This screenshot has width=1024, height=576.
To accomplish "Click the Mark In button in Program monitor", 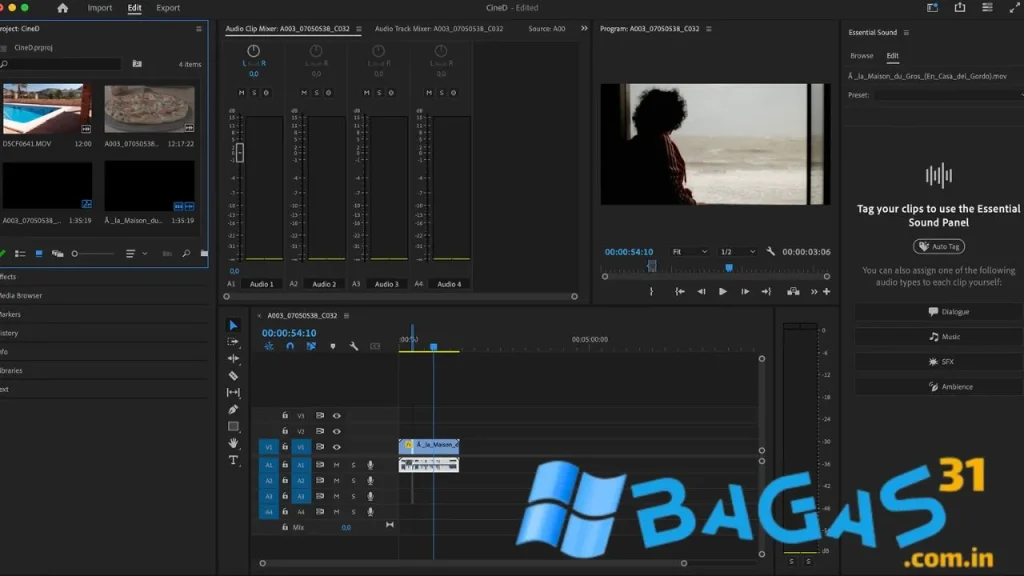I will [651, 292].
